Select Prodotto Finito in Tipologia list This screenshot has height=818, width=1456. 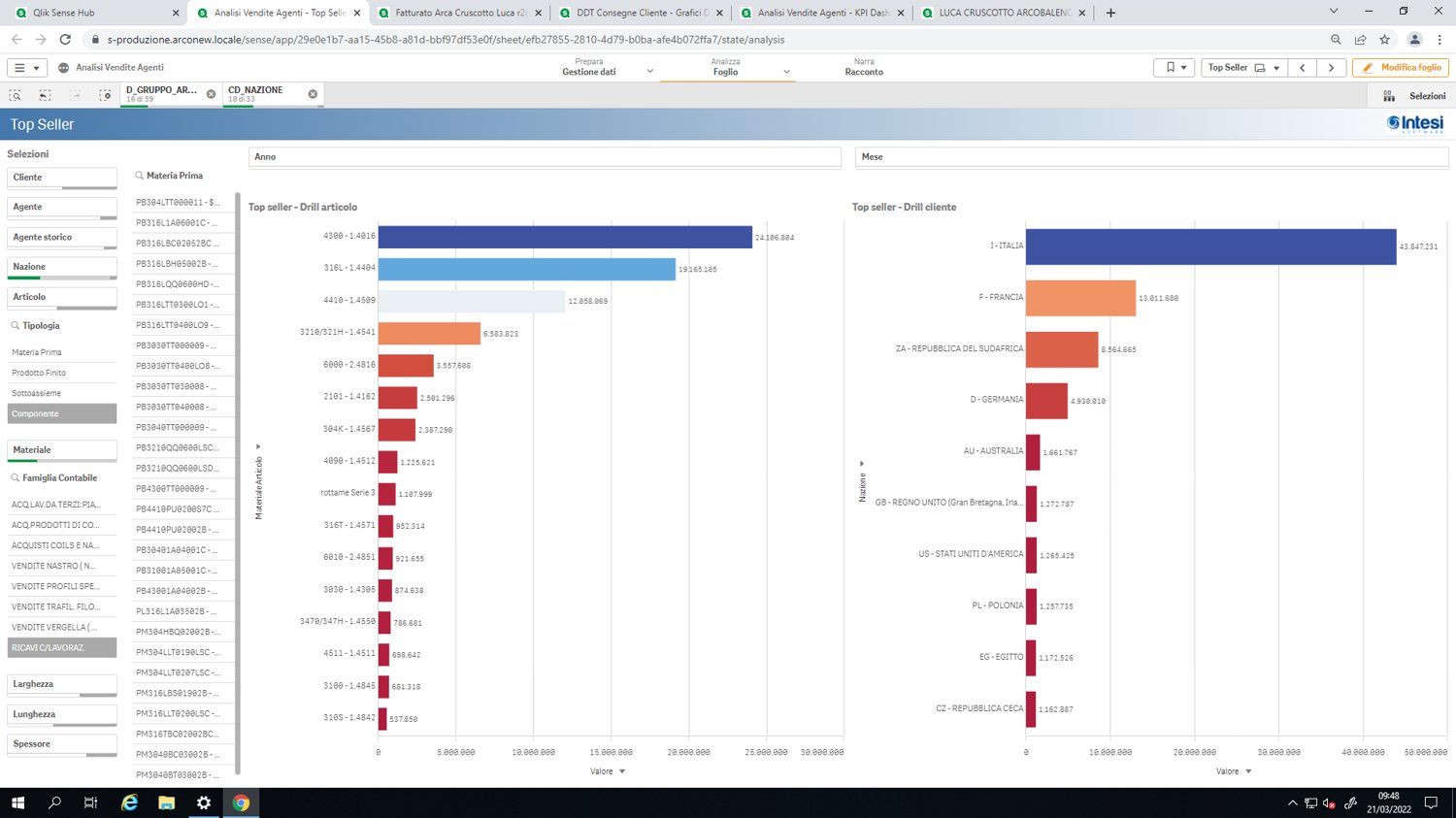click(62, 373)
